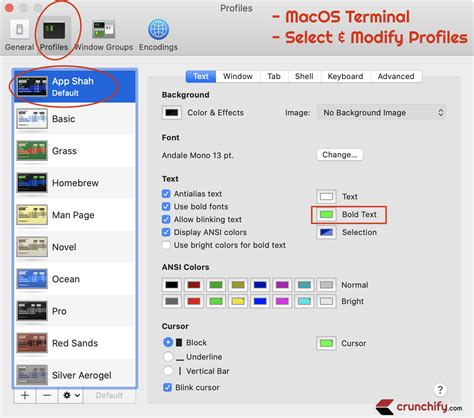
Task: Click the Normal magenta ANSI swatch
Action: pos(282,285)
